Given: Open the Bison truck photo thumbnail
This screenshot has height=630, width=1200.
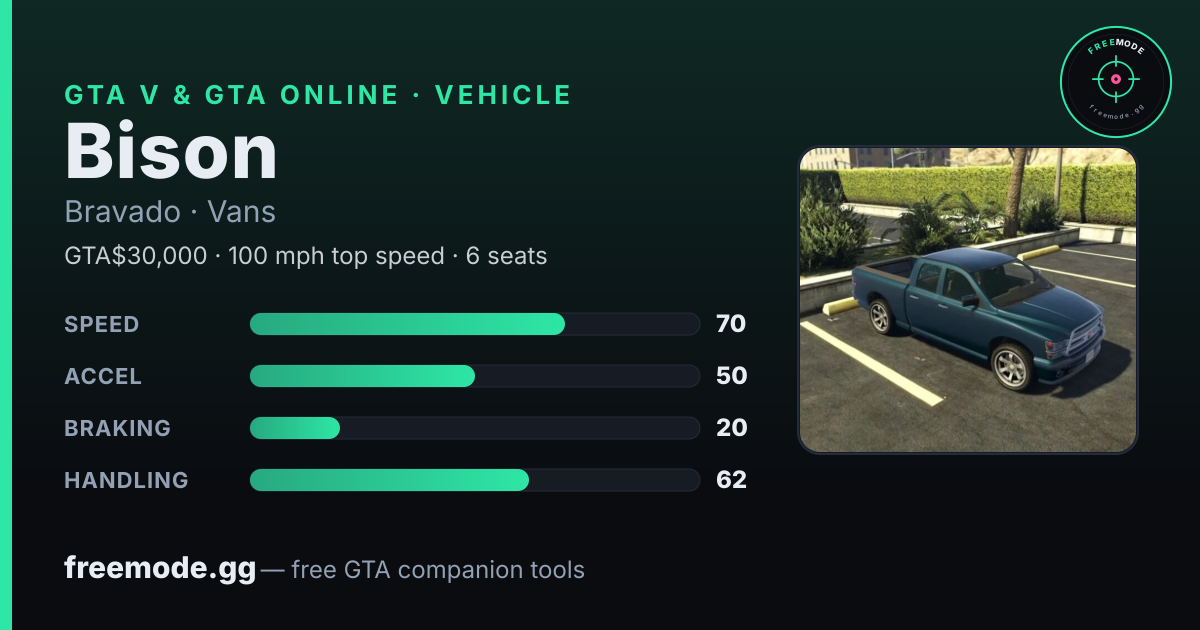Looking at the screenshot, I should (x=968, y=301).
